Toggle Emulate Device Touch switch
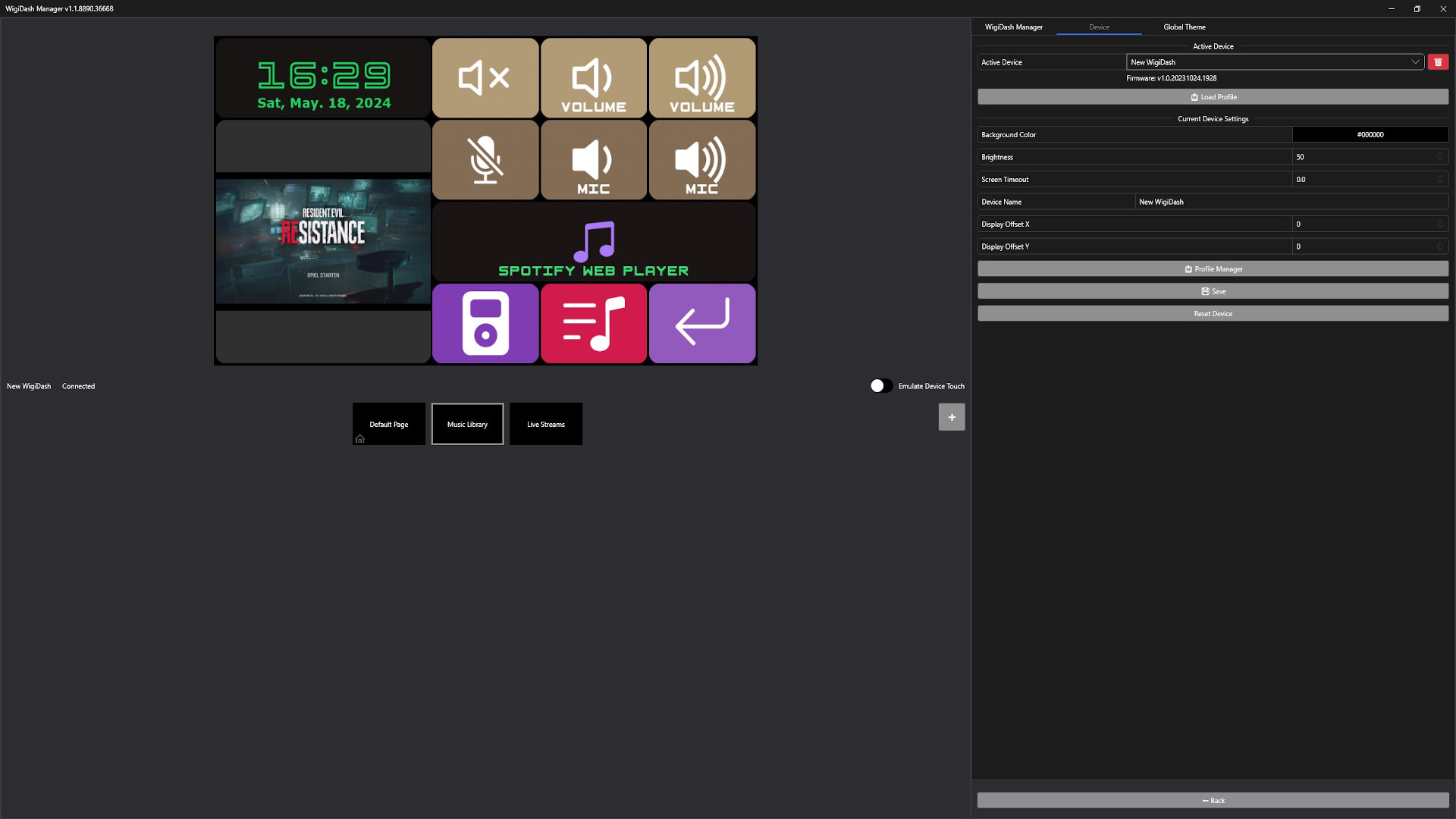The width and height of the screenshot is (1456, 819). coord(880,386)
